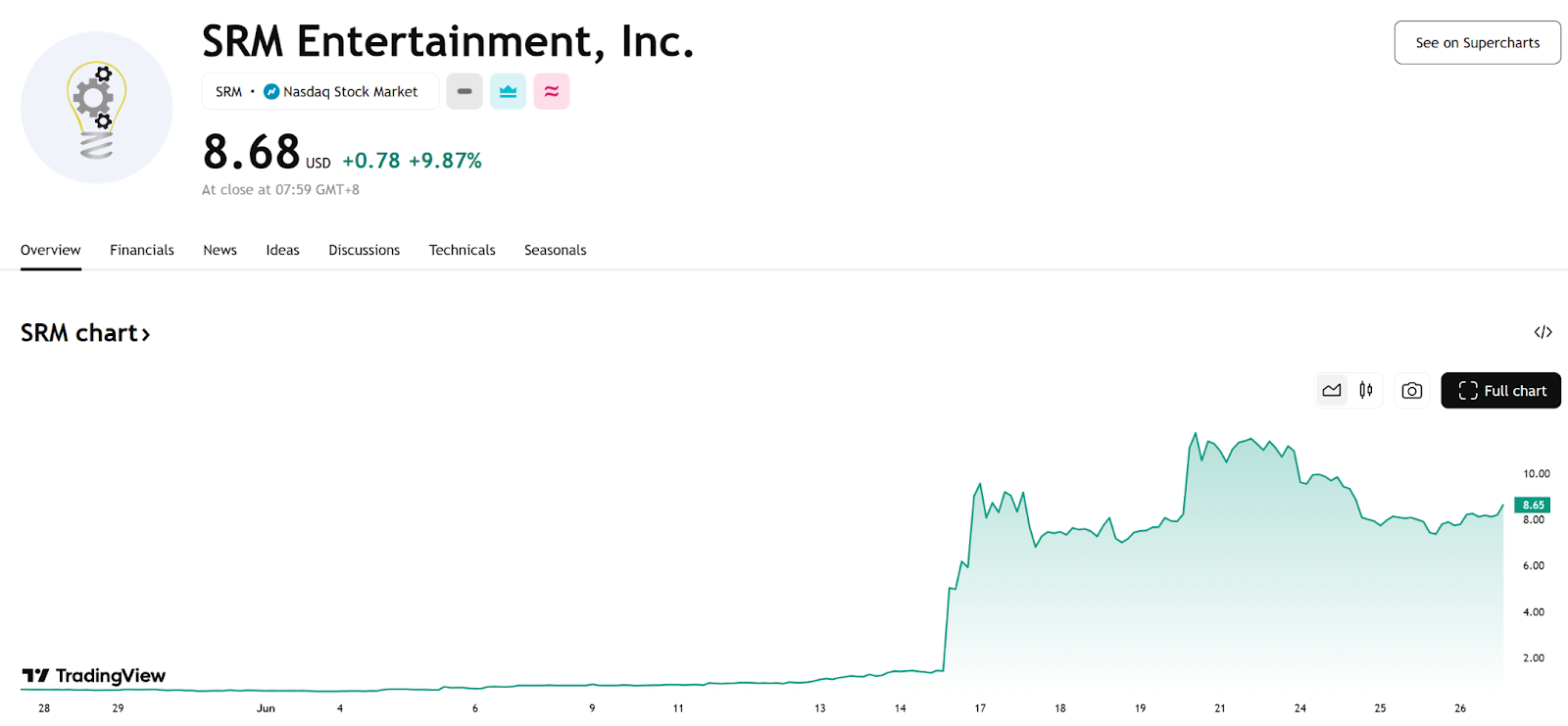This screenshot has height=726, width=1568.
Task: Switch to area chart style
Action: pyautogui.click(x=1332, y=390)
